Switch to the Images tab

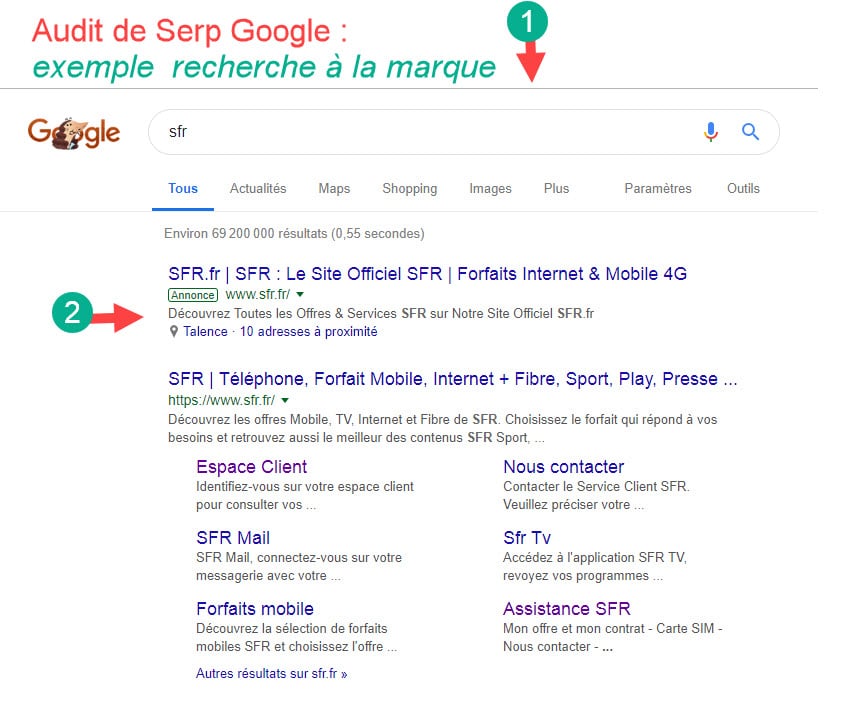(490, 188)
